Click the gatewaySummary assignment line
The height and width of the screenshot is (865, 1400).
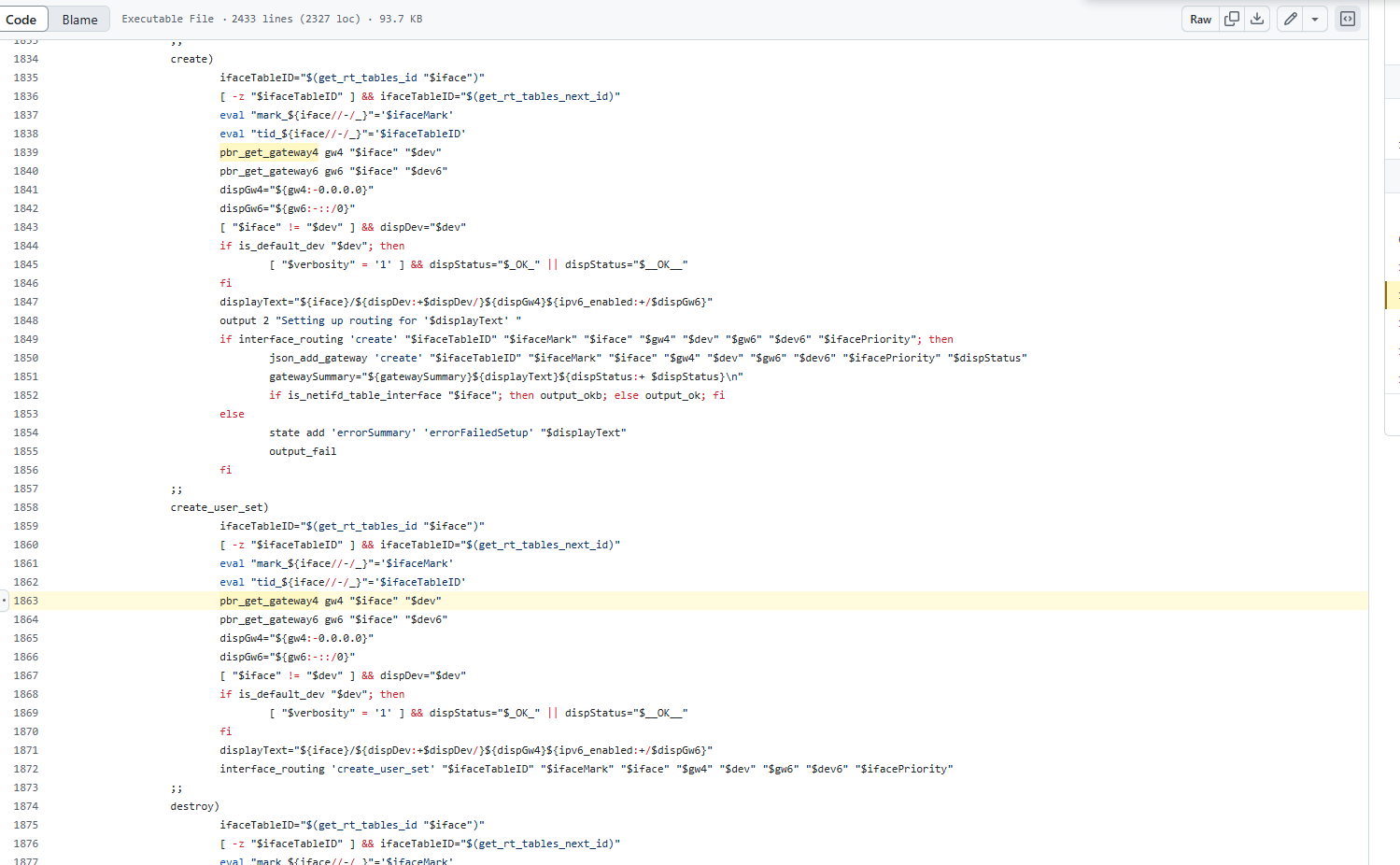point(506,376)
